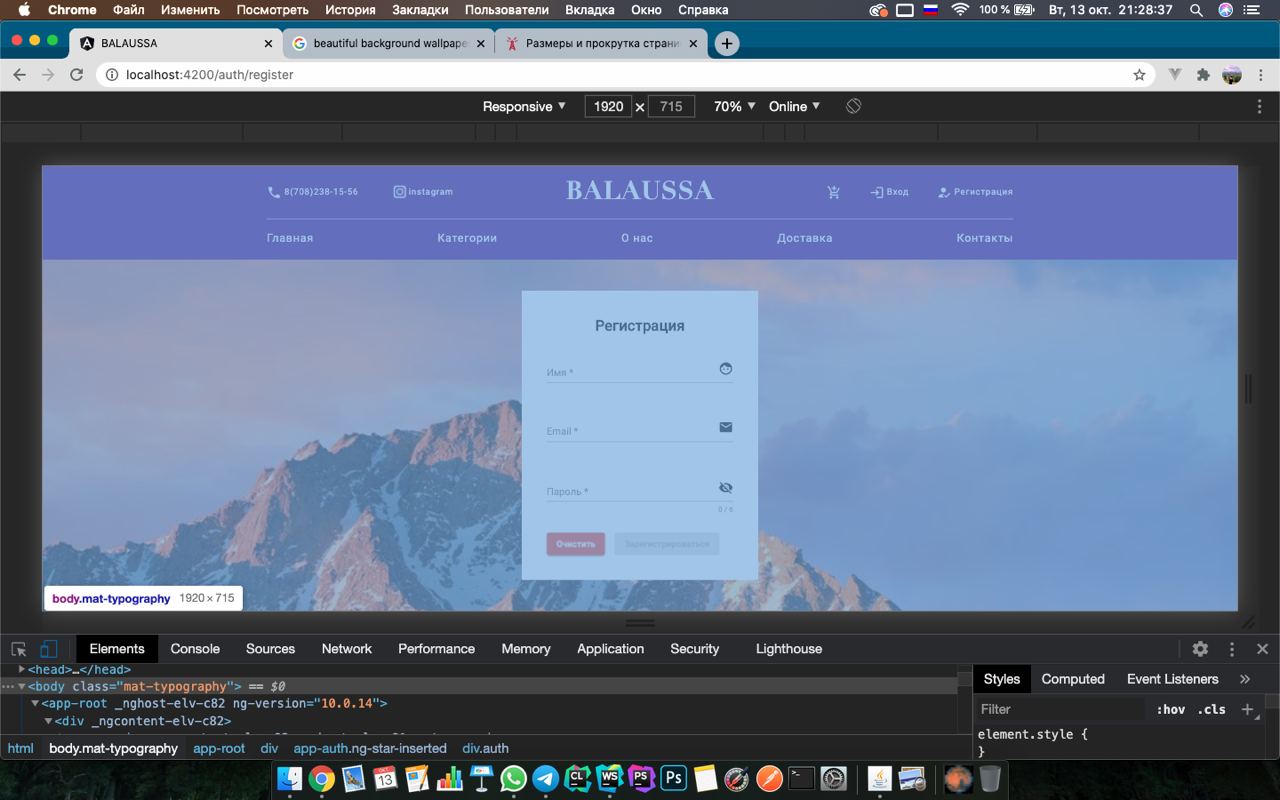Go to Контакты nav link
This screenshot has width=1280, height=800.
984,238
